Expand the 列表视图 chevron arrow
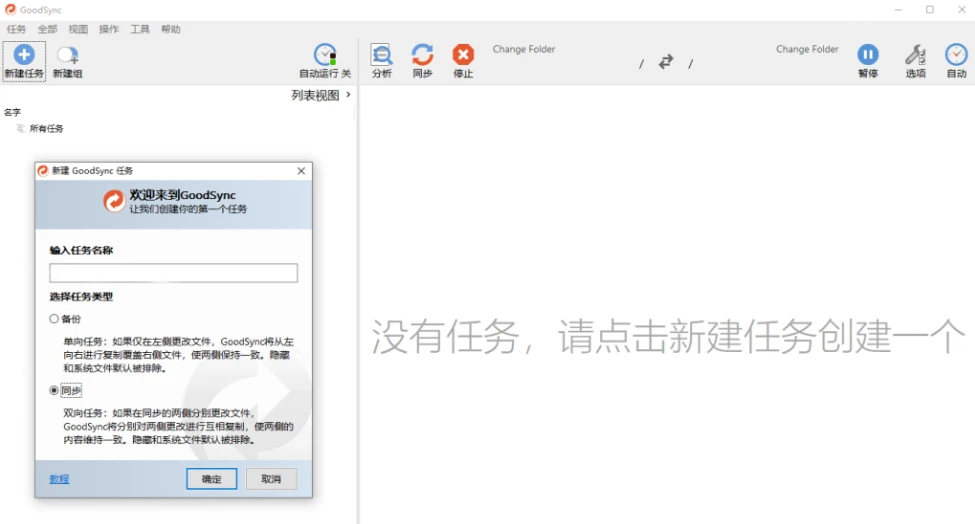The width and height of the screenshot is (975, 524). click(348, 95)
